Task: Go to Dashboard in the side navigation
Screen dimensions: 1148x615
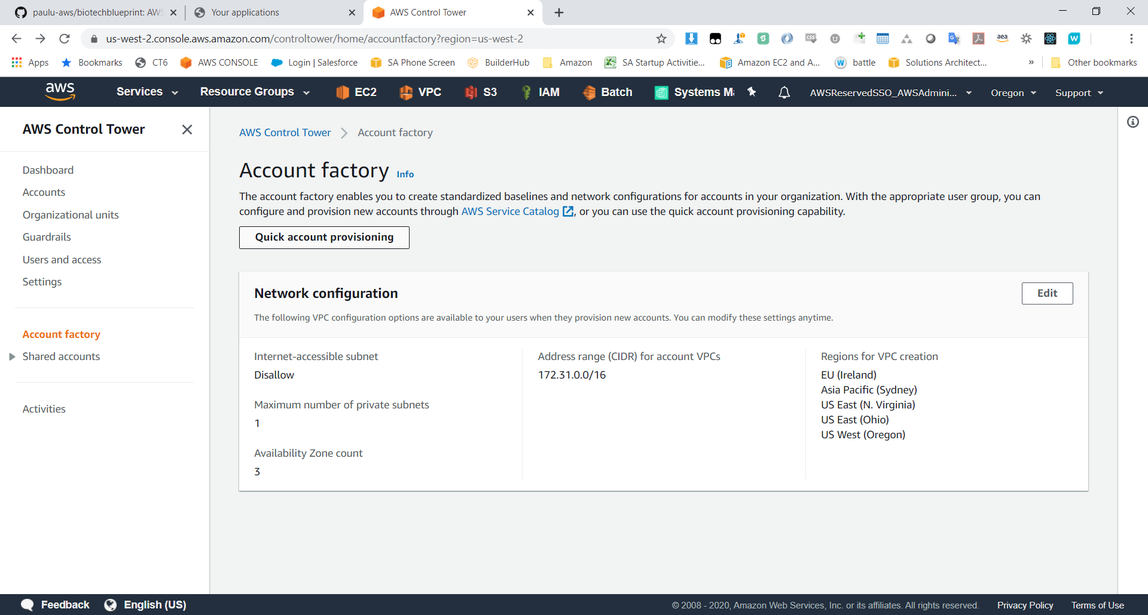Action: (48, 170)
